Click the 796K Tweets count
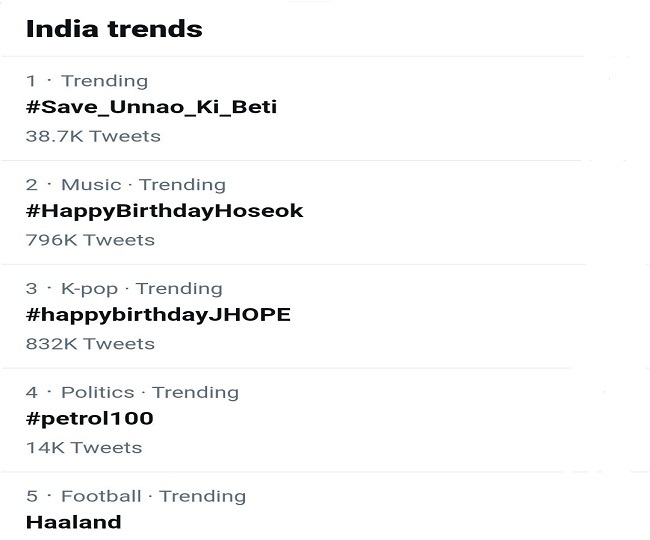Screen dimensions: 650x540 point(90,240)
